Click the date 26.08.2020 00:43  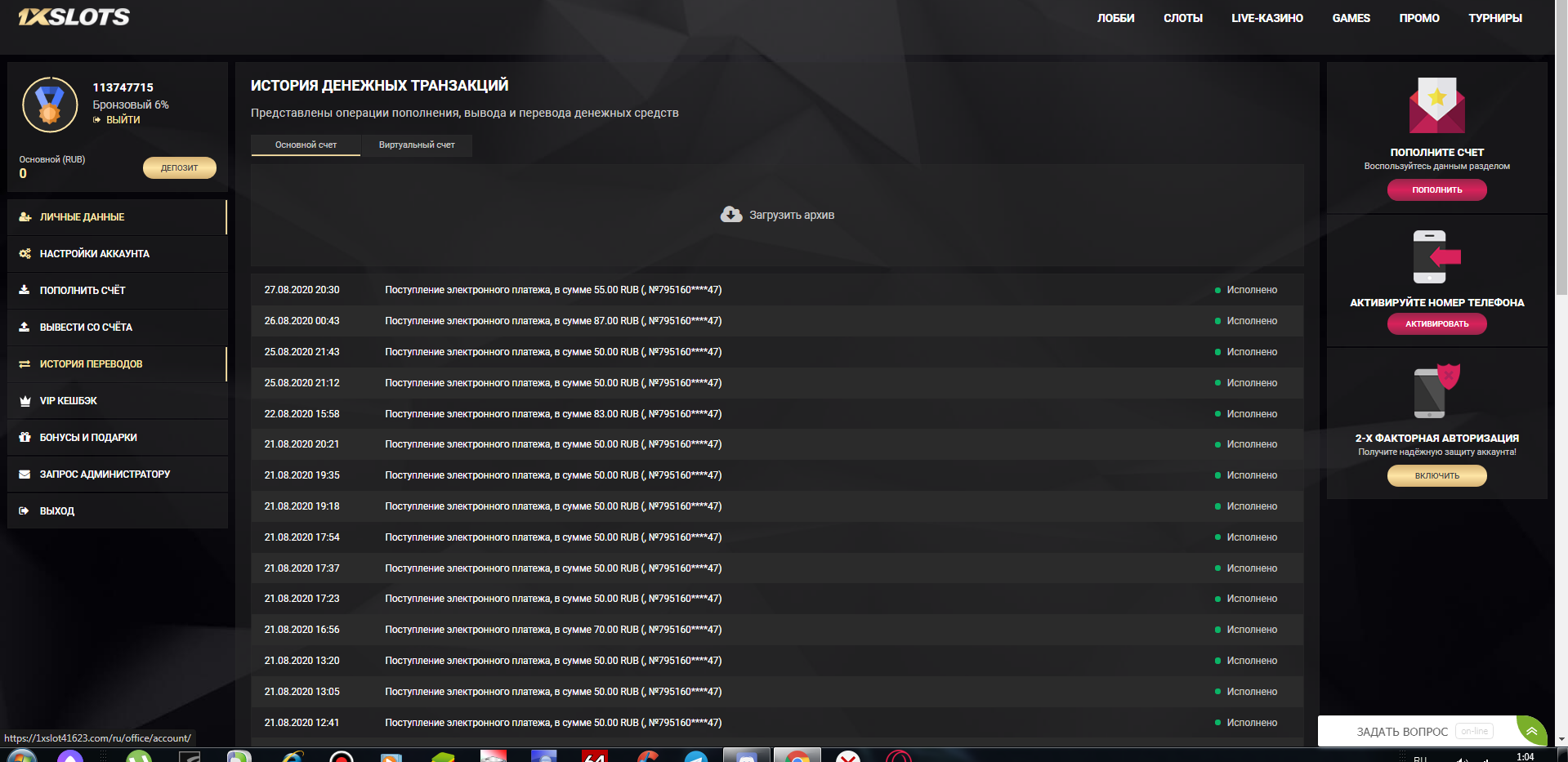coord(302,321)
